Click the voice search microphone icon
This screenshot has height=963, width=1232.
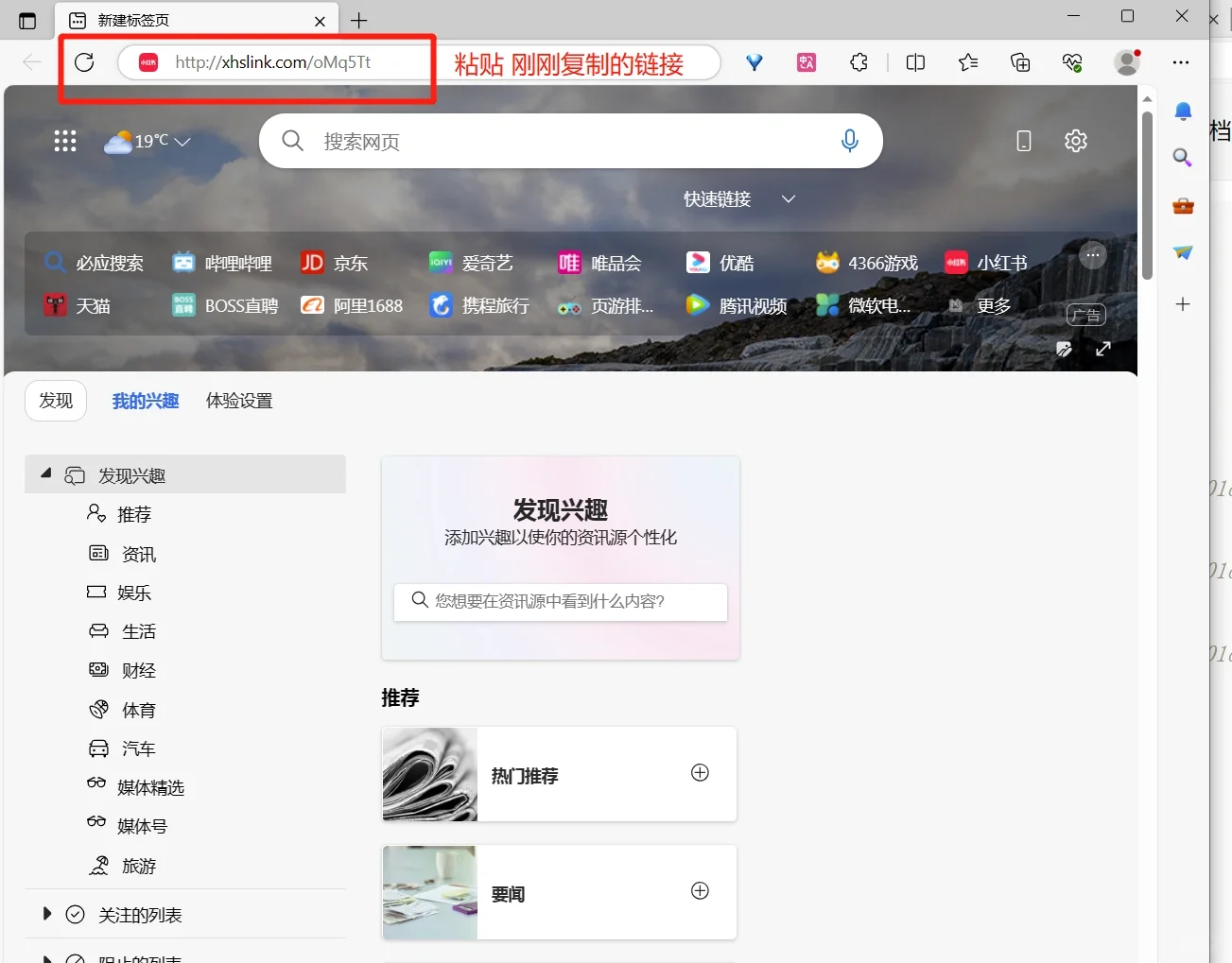click(849, 140)
